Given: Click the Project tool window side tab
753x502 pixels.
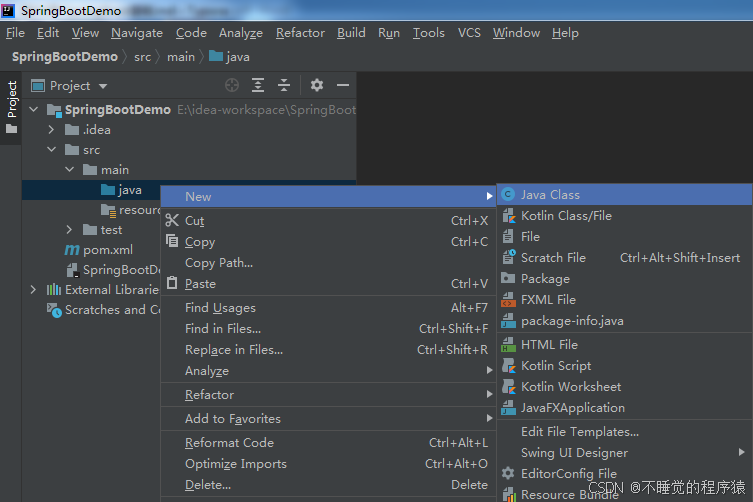Looking at the screenshot, I should point(12,107).
